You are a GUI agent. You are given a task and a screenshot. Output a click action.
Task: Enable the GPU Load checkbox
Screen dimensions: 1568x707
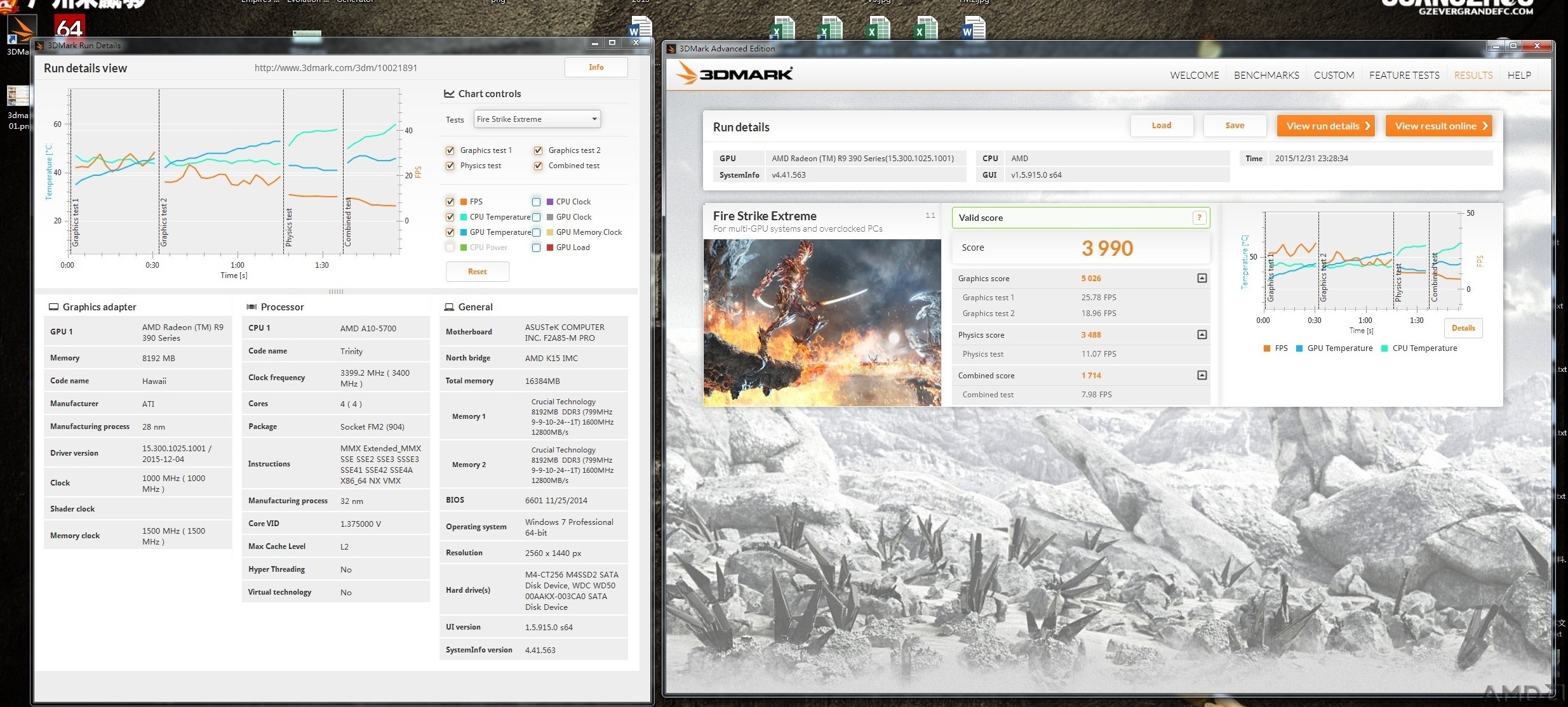click(537, 248)
